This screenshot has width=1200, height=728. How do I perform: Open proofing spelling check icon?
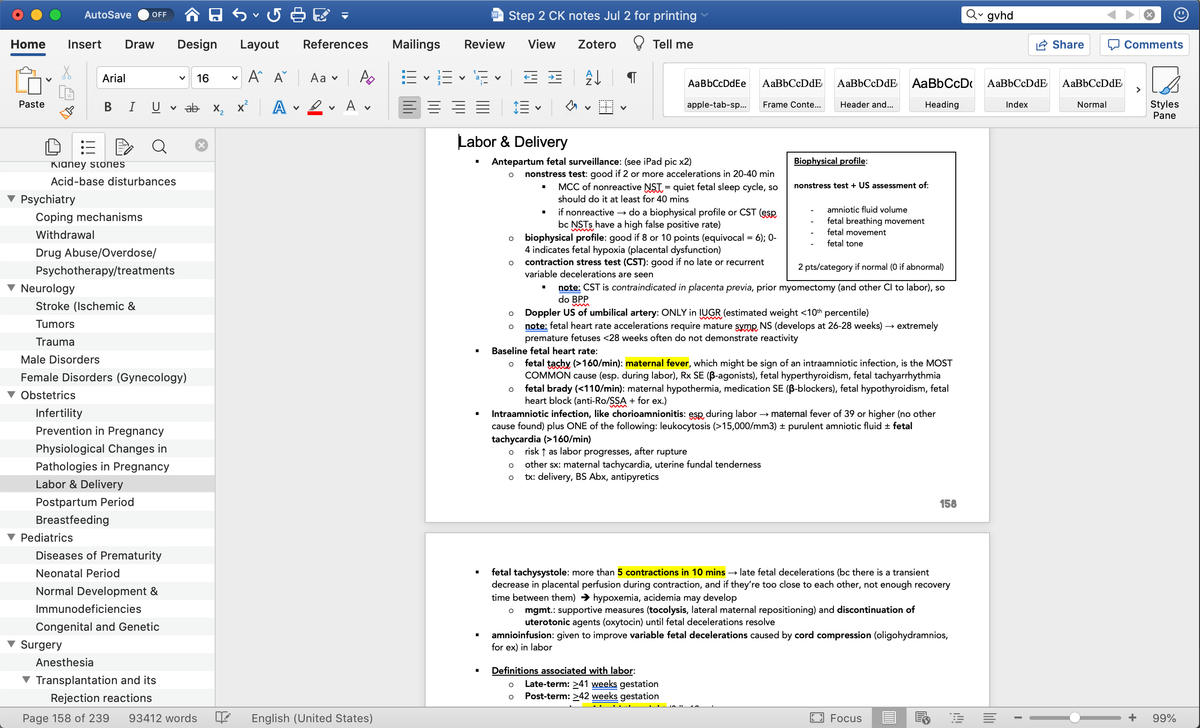(224, 718)
